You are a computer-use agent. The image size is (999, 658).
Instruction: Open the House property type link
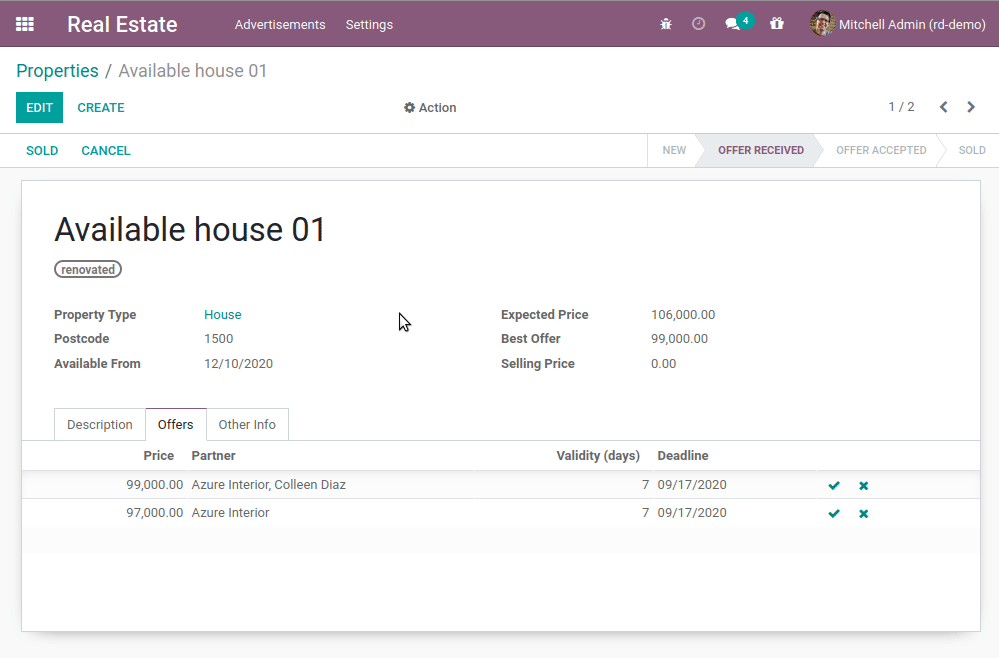[x=222, y=314]
